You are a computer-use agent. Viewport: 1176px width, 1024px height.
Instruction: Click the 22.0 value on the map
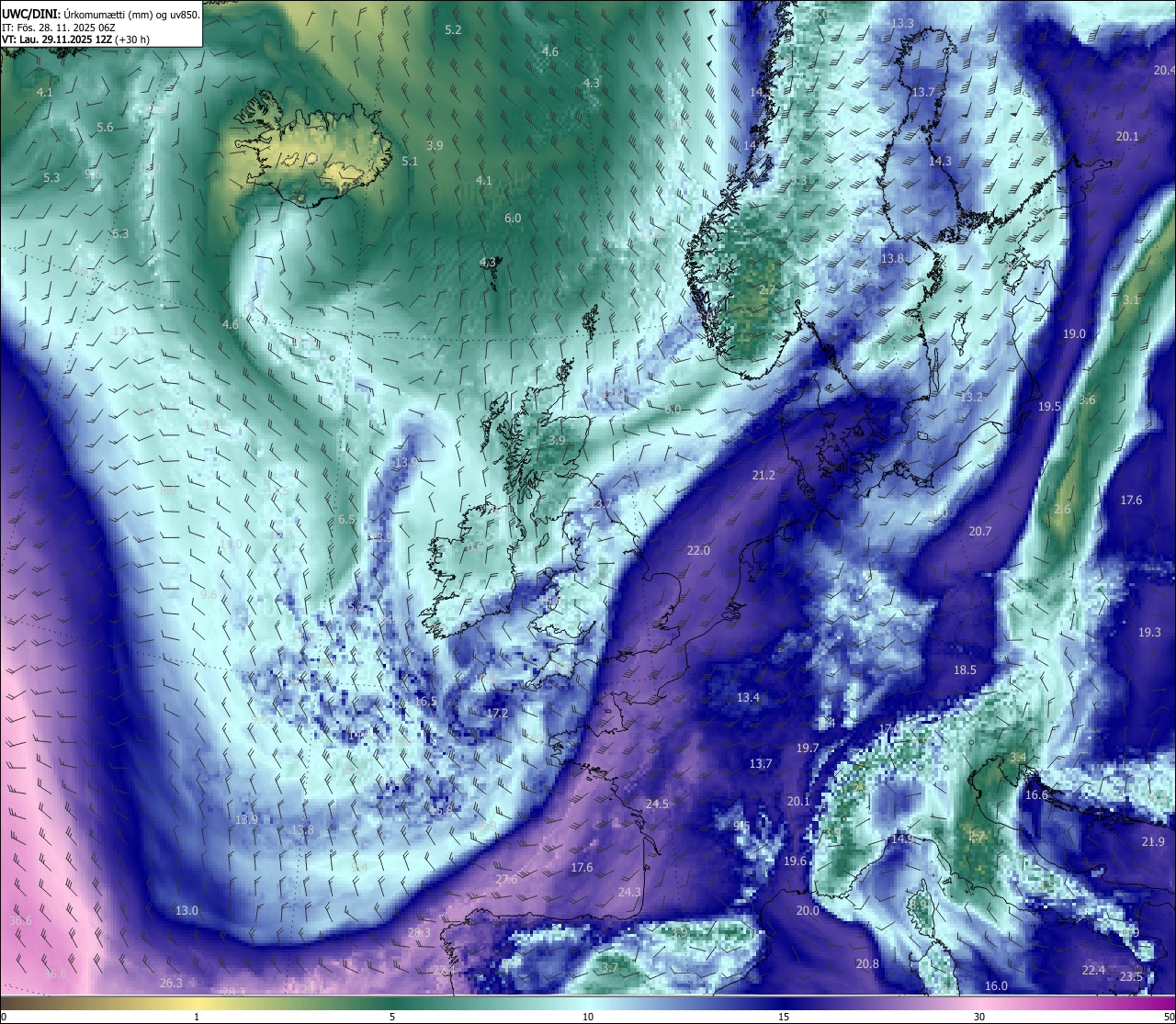click(x=698, y=551)
